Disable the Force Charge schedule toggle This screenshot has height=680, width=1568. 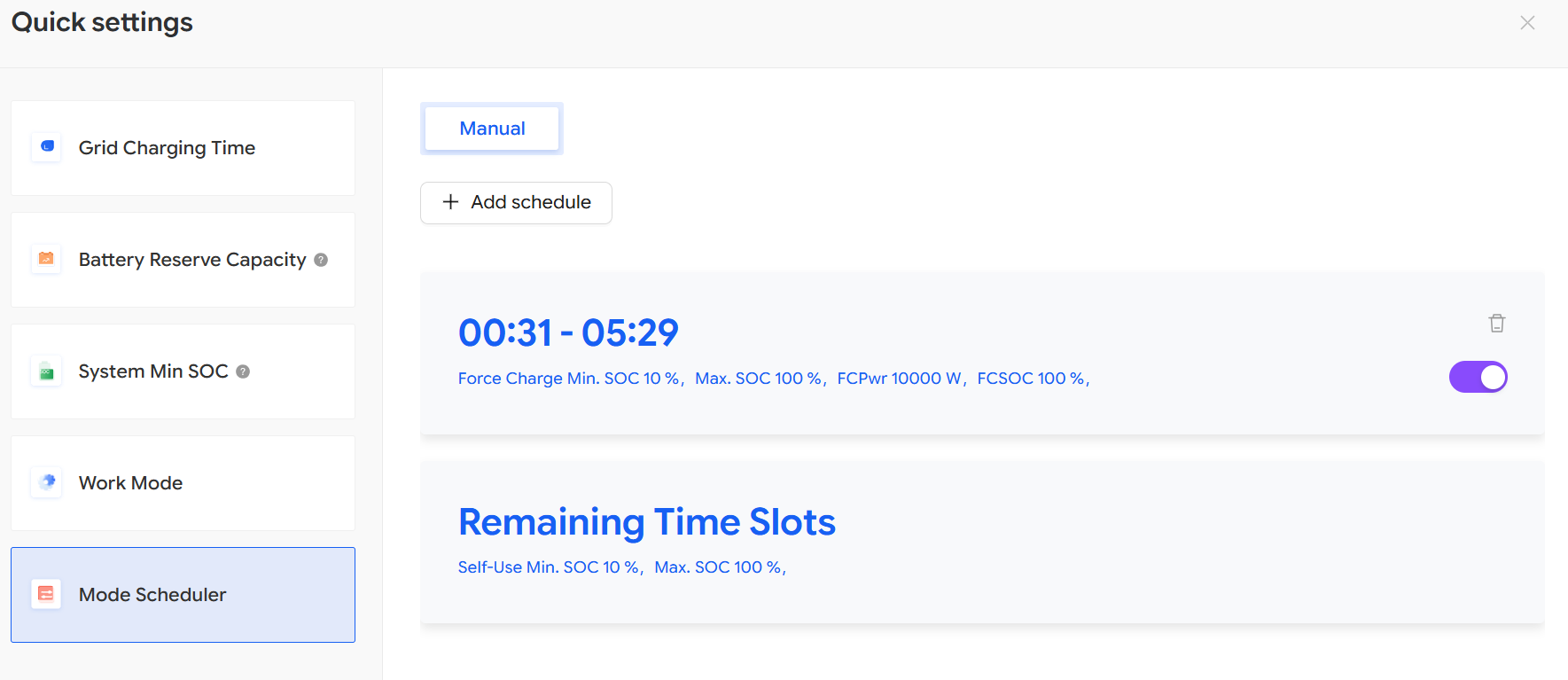pos(1478,377)
